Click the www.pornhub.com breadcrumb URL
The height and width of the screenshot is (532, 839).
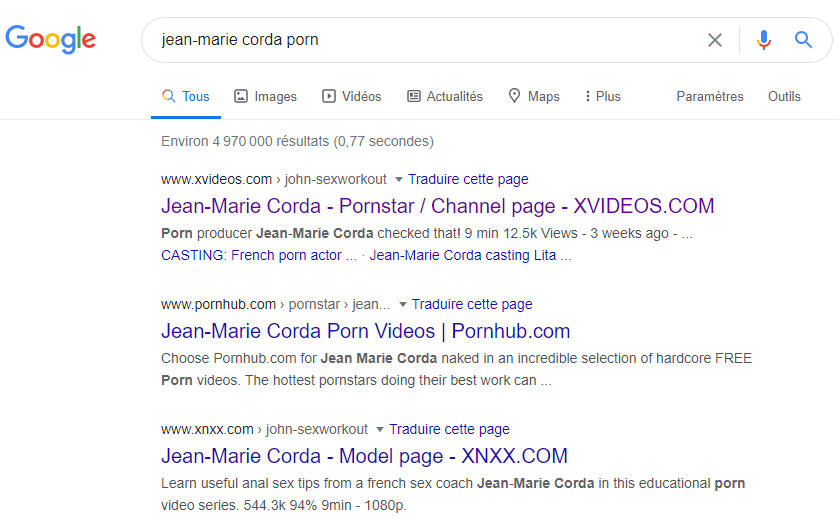pyautogui.click(x=276, y=305)
